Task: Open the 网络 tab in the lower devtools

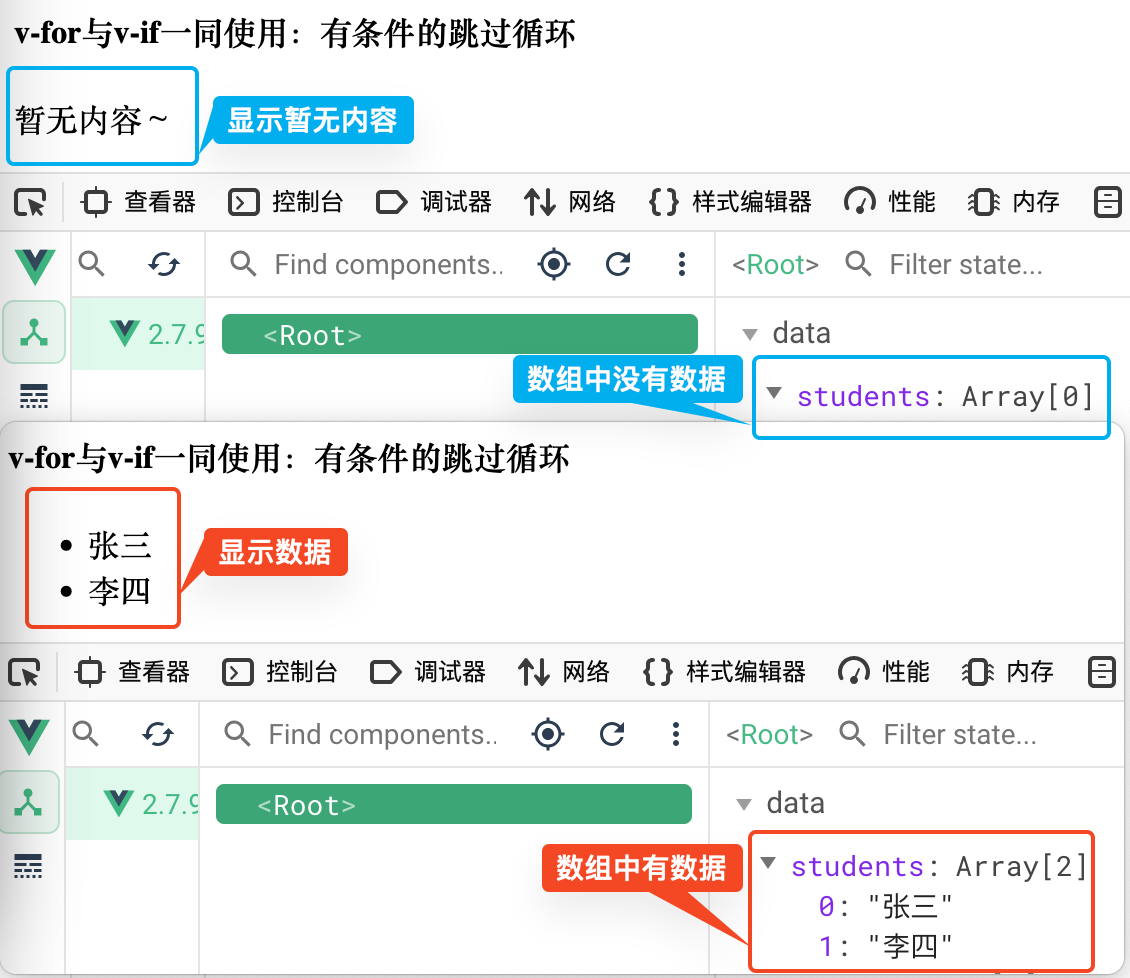Action: coord(564,672)
